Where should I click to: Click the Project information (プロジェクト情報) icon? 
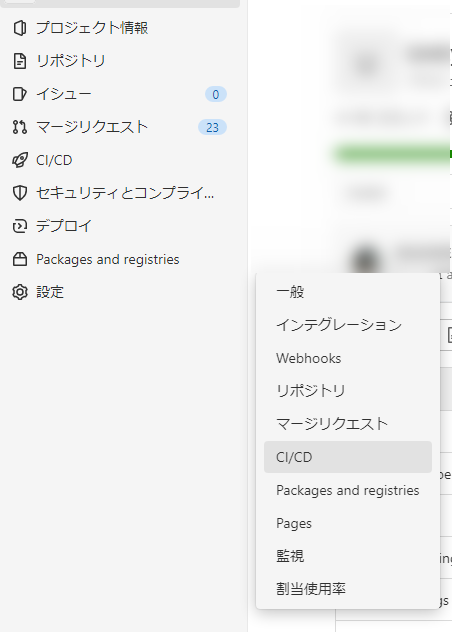(x=20, y=28)
